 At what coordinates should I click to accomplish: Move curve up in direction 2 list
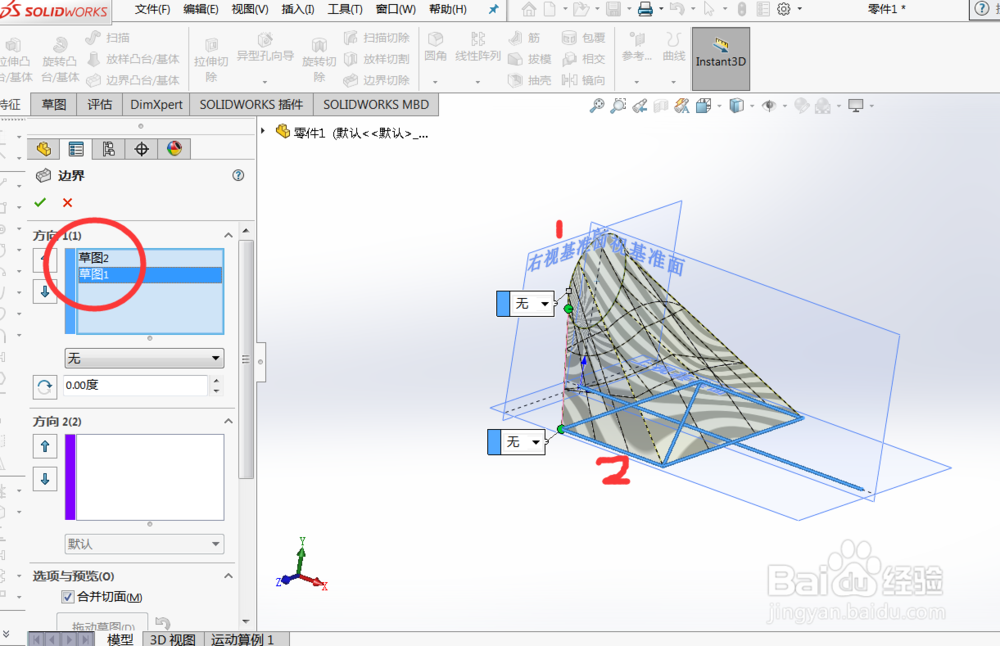click(x=45, y=446)
